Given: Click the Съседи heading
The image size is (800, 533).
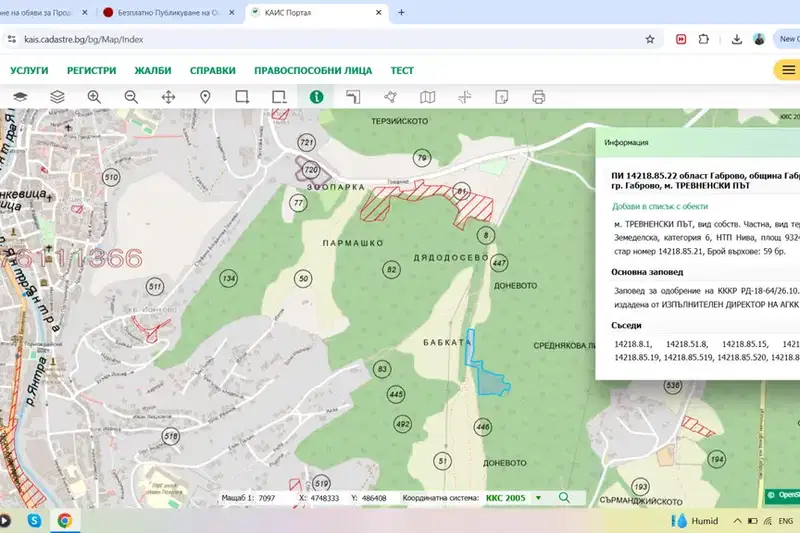Looking at the screenshot, I should (626, 325).
